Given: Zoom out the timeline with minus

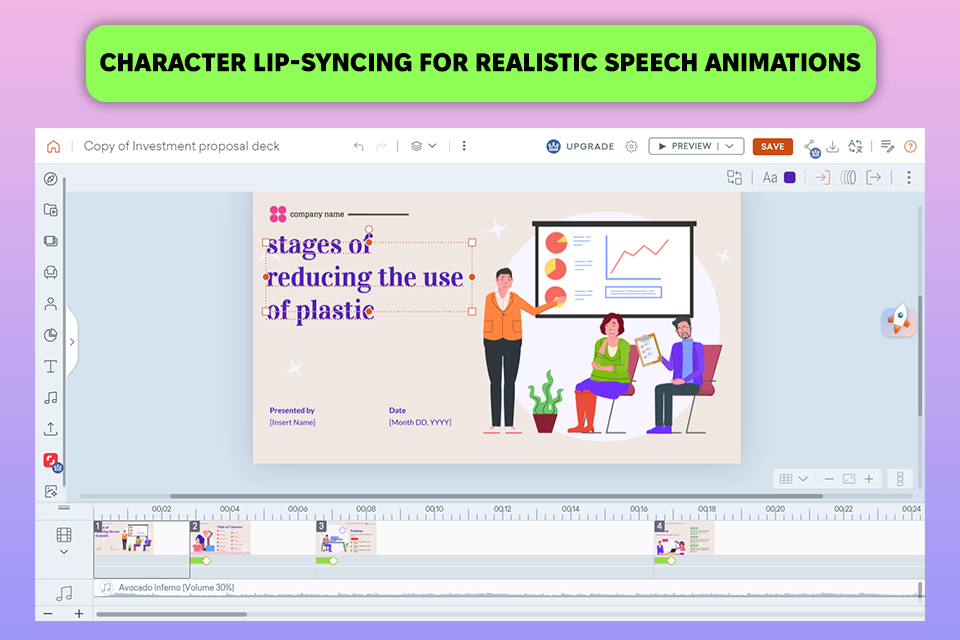Looking at the screenshot, I should (48, 614).
